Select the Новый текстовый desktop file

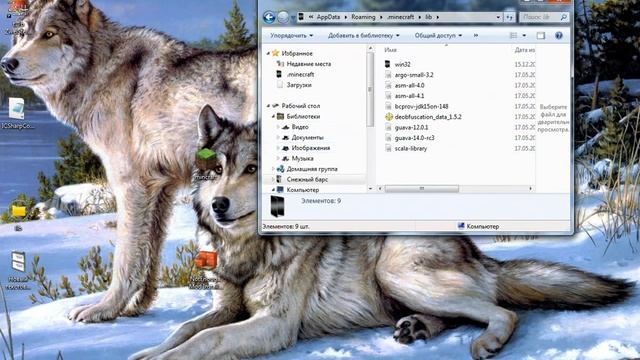[x=18, y=261]
